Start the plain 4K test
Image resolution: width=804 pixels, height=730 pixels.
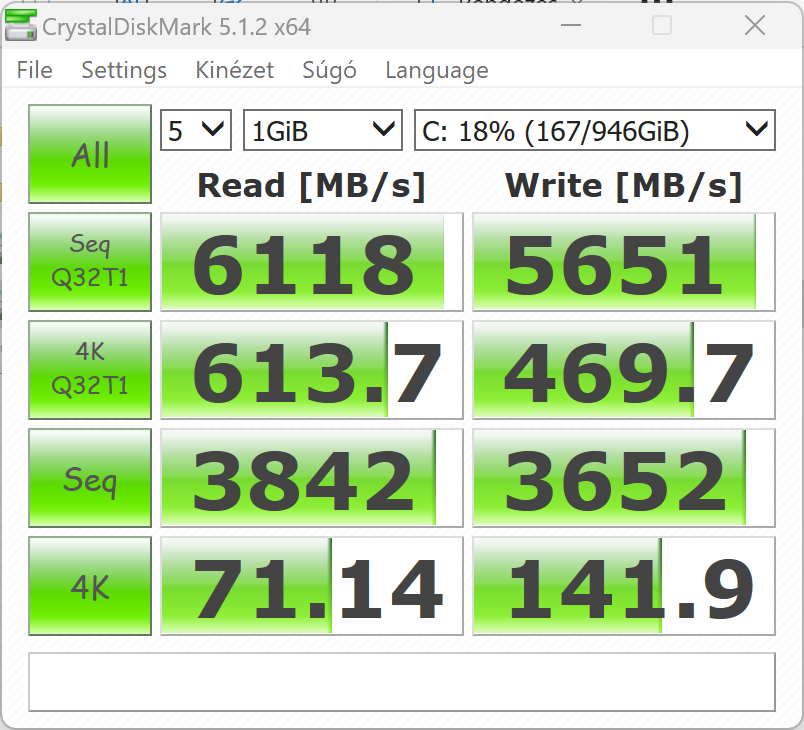(x=90, y=586)
